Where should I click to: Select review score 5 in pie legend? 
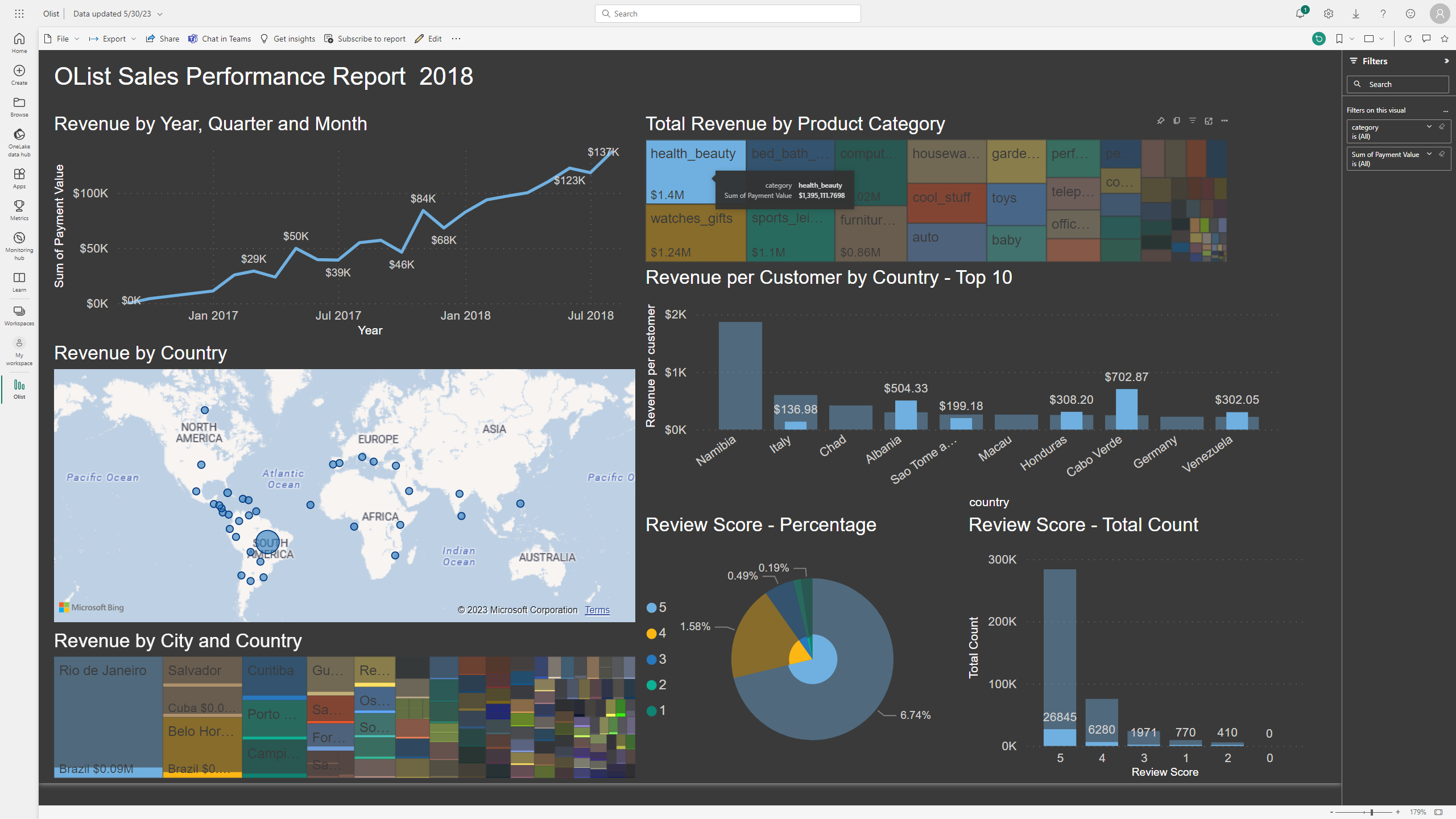(x=657, y=607)
